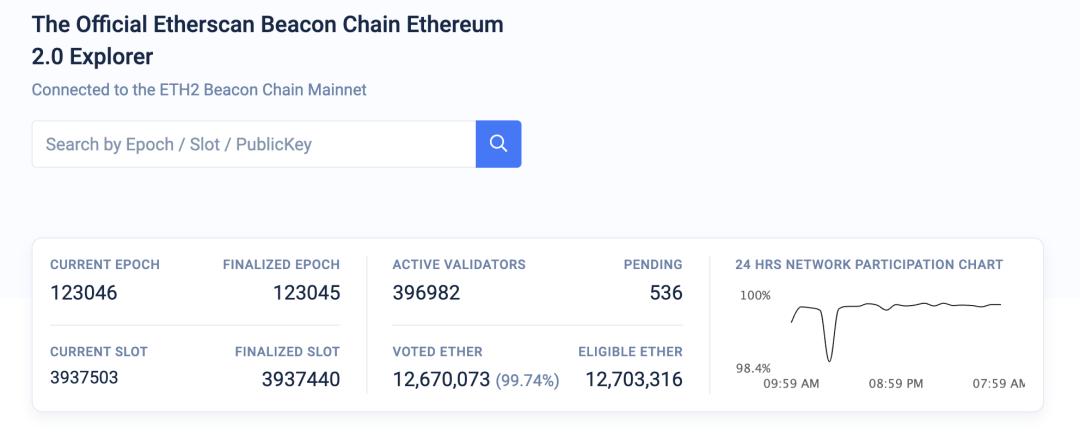Viewport: 1080px width, 439px height.
Task: Open finalized epoch 123045
Action: tap(306, 293)
